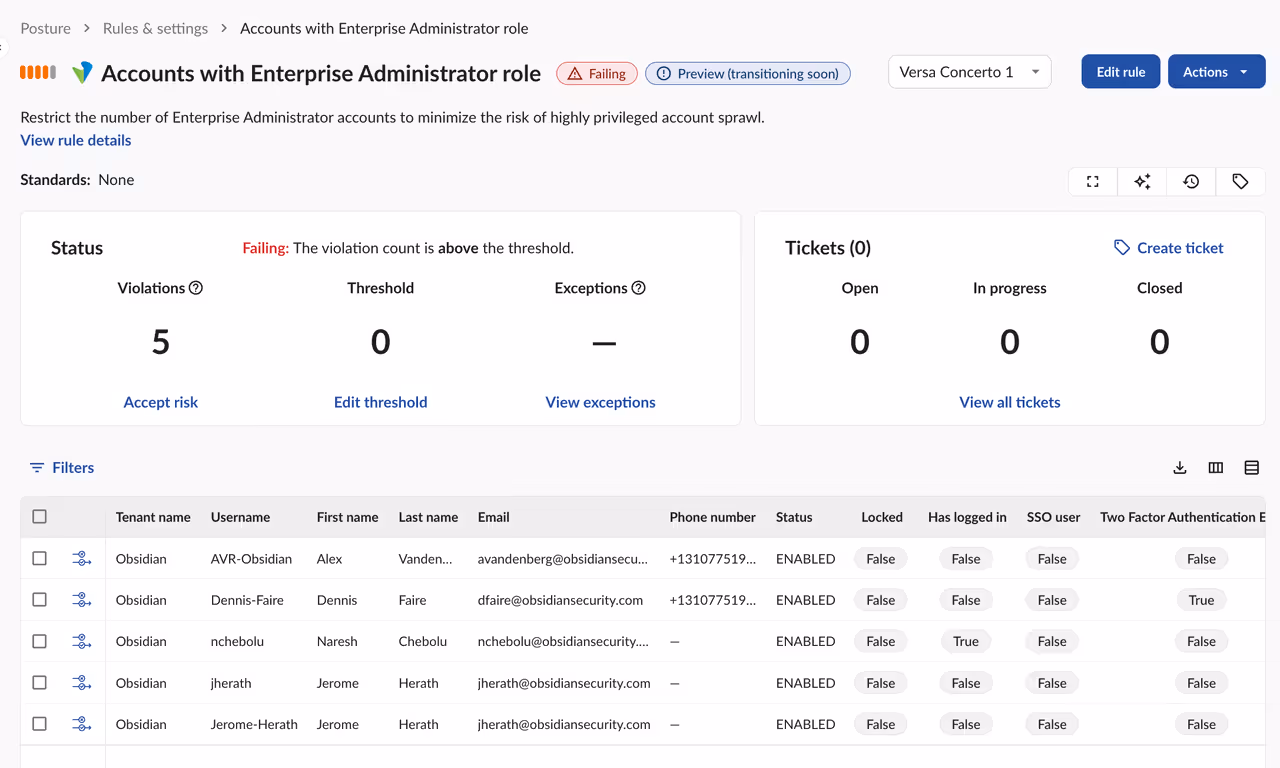This screenshot has height=768, width=1280.
Task: Expand the Actions dropdown button
Action: click(x=1216, y=72)
